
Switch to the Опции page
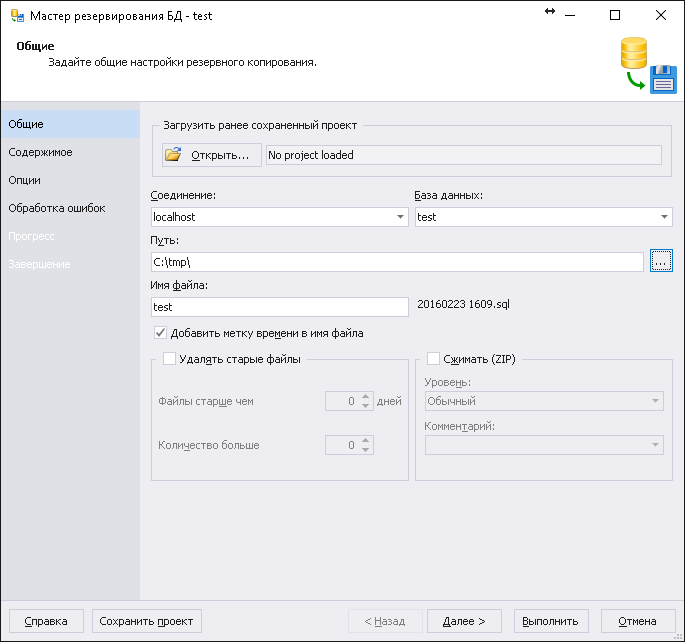pos(70,180)
